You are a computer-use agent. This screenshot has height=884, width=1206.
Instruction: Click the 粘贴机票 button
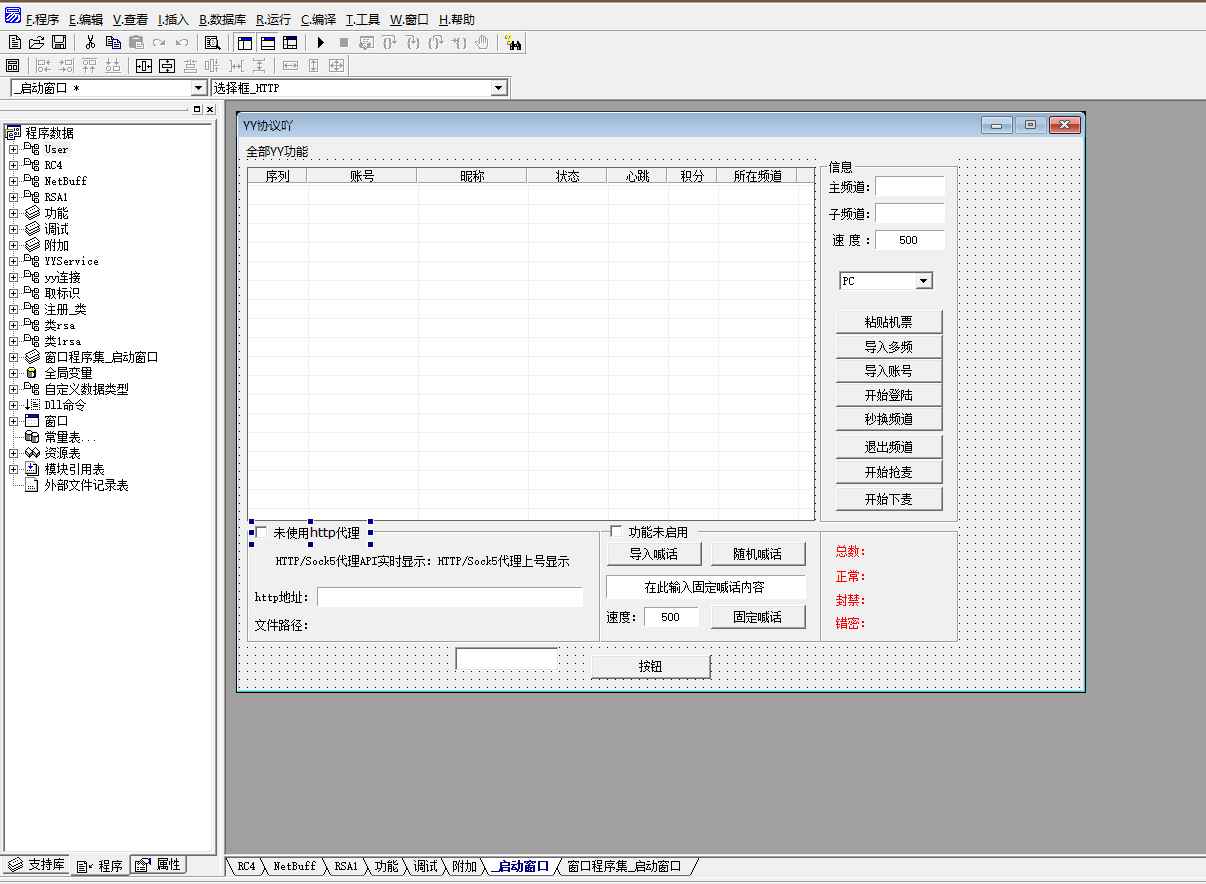coord(889,322)
